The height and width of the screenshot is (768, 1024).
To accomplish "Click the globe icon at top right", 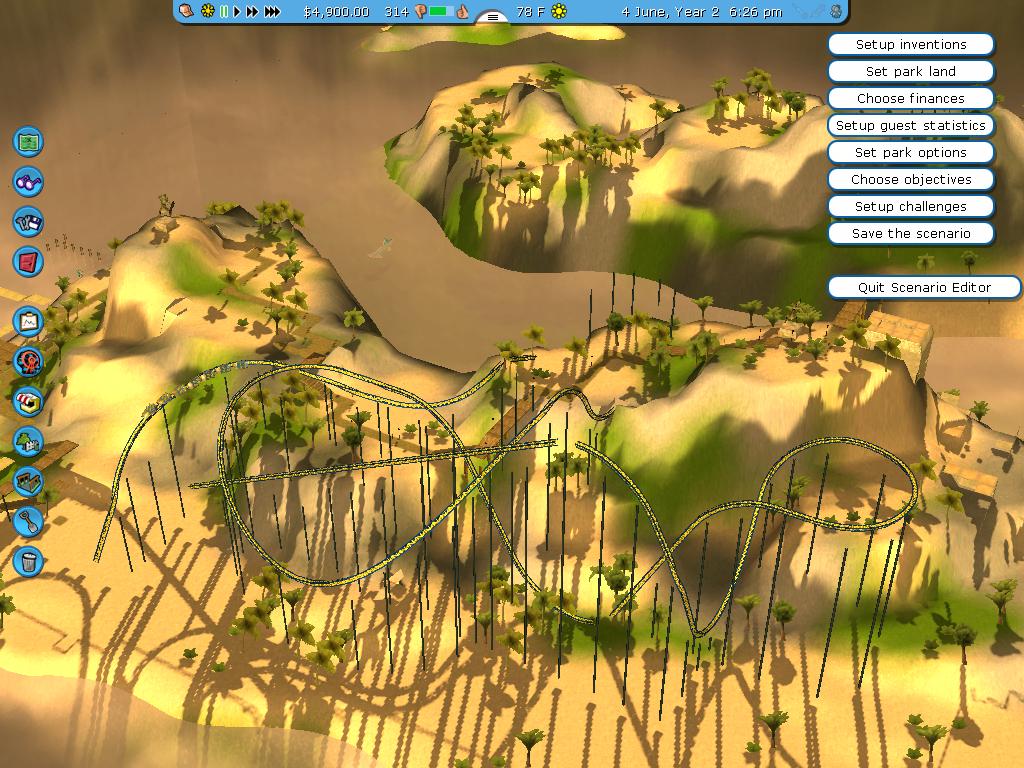I will pyautogui.click(x=836, y=11).
